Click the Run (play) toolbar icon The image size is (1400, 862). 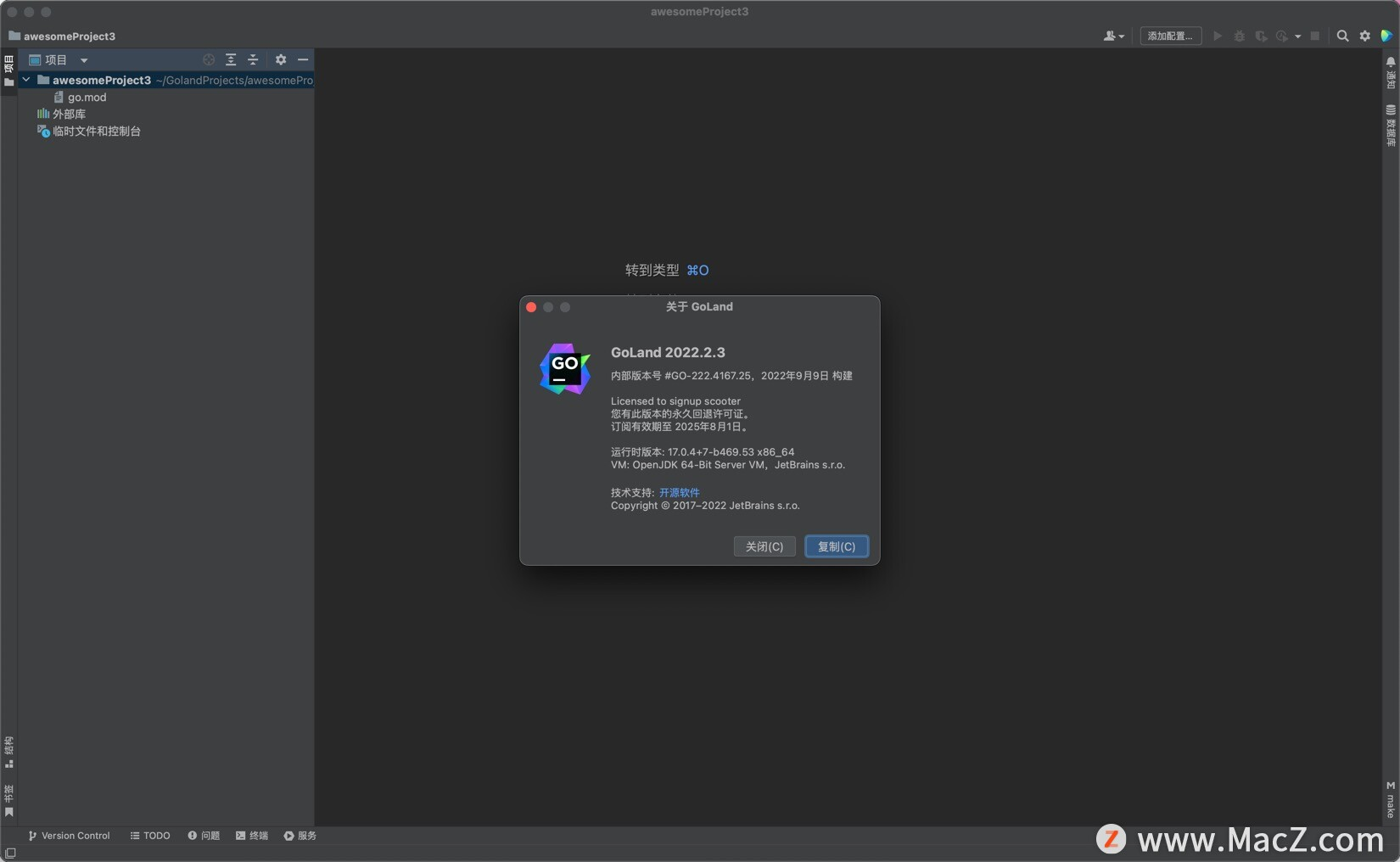click(x=1218, y=36)
